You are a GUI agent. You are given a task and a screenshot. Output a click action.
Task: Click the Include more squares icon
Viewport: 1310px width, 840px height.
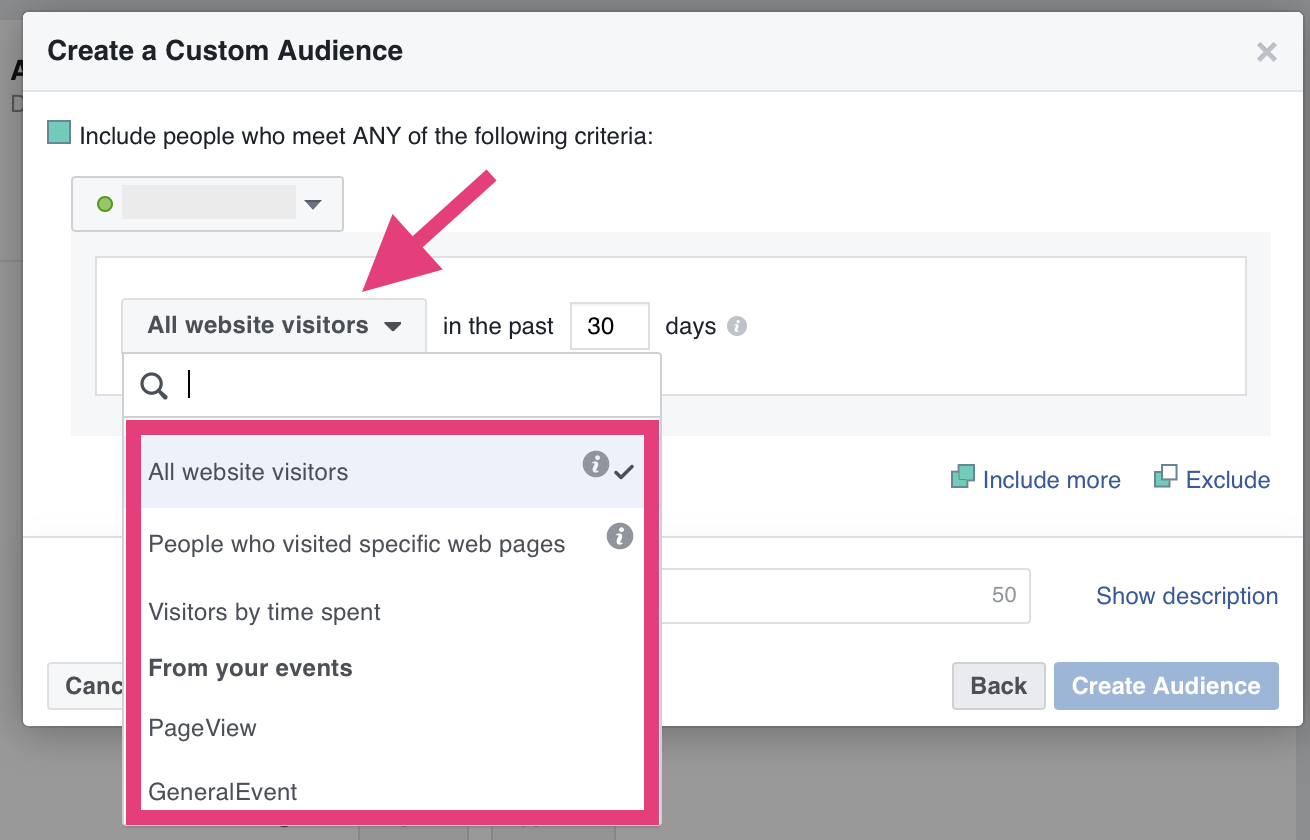coord(960,477)
